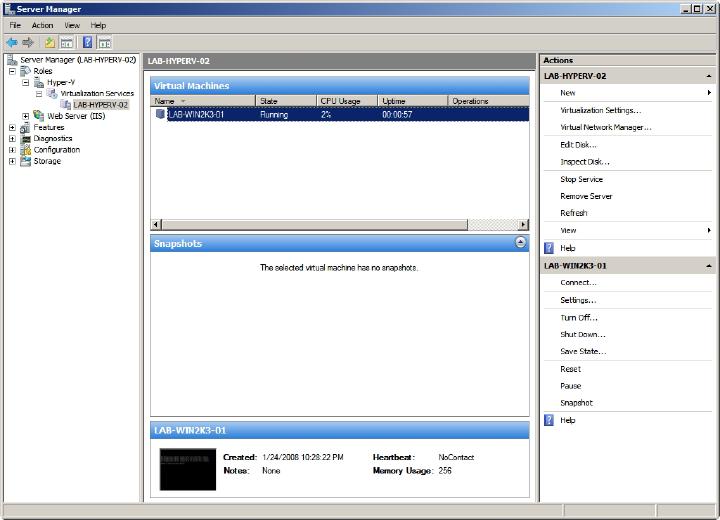The width and height of the screenshot is (720, 520).
Task: Click the Operations column header
Action: (489, 101)
